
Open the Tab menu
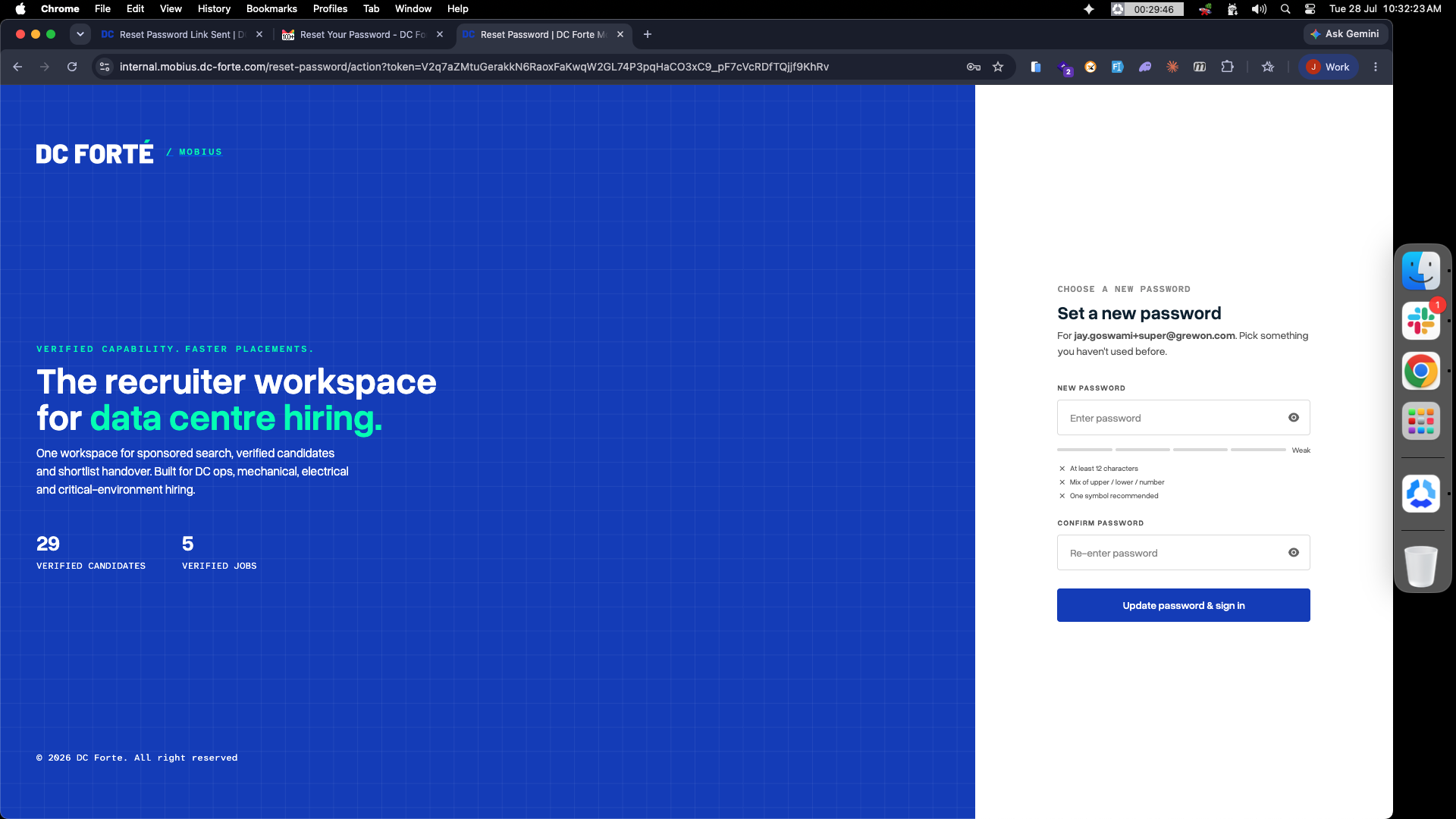(371, 9)
